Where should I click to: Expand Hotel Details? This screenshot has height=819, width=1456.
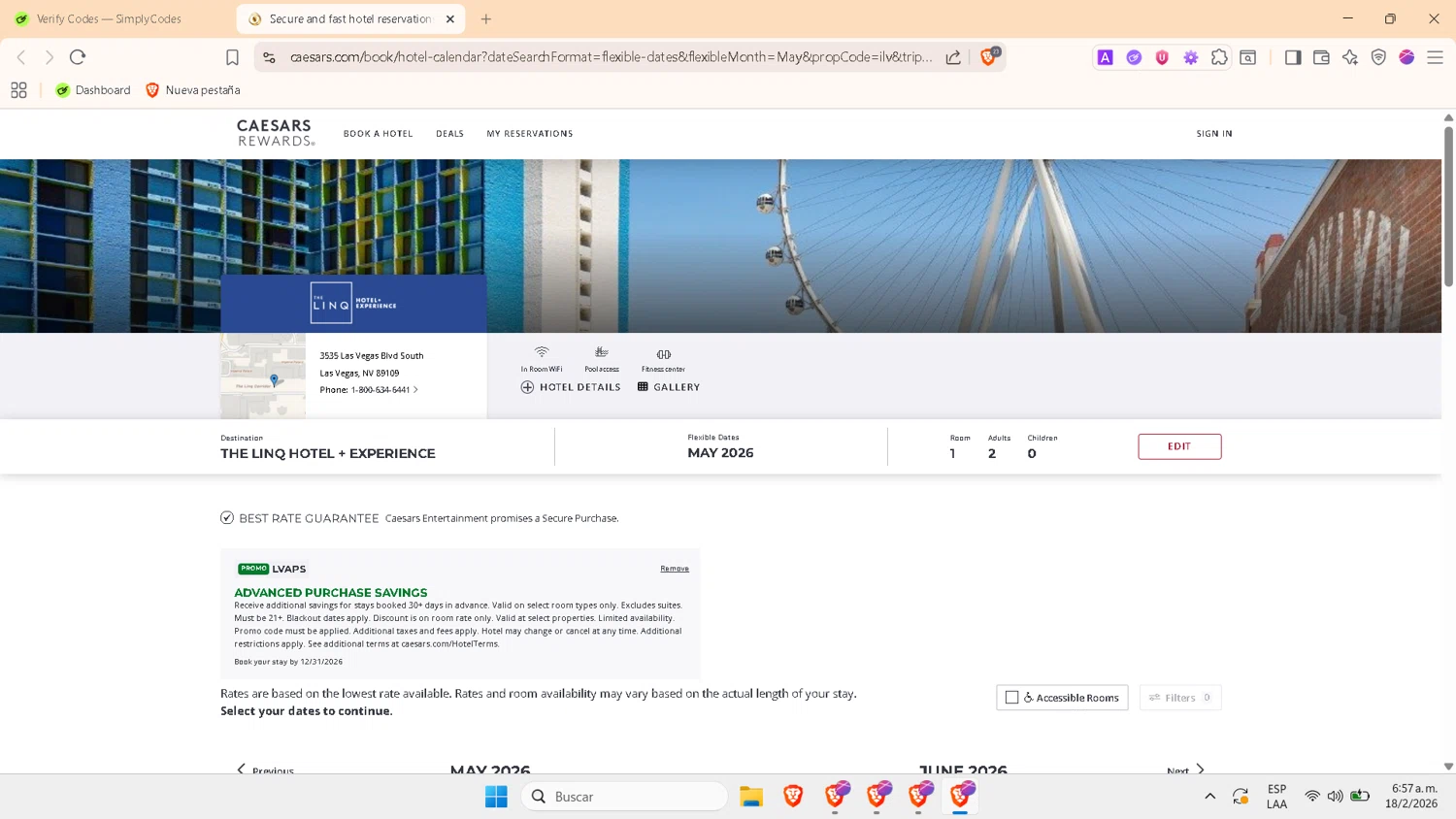coord(571,387)
